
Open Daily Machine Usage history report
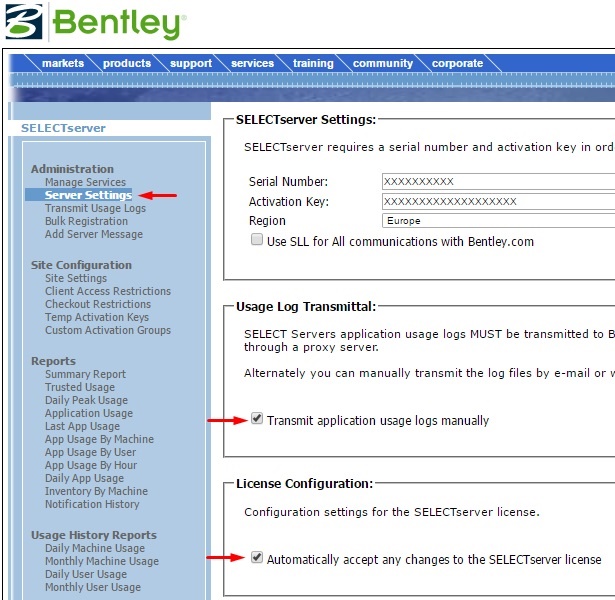pyautogui.click(x=95, y=548)
